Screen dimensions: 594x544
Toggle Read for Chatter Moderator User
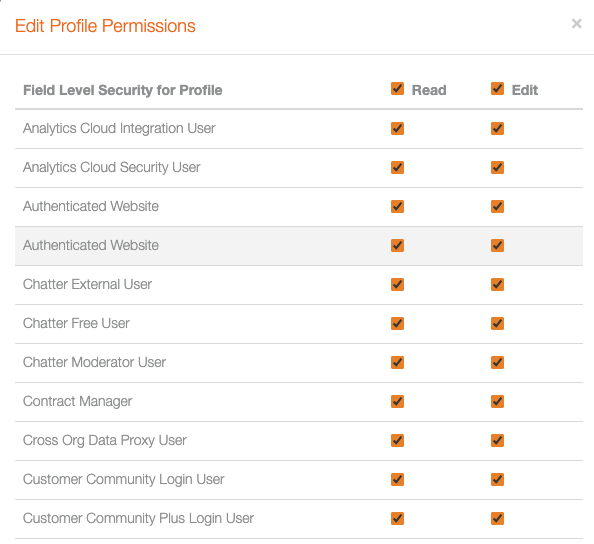[x=397, y=363]
